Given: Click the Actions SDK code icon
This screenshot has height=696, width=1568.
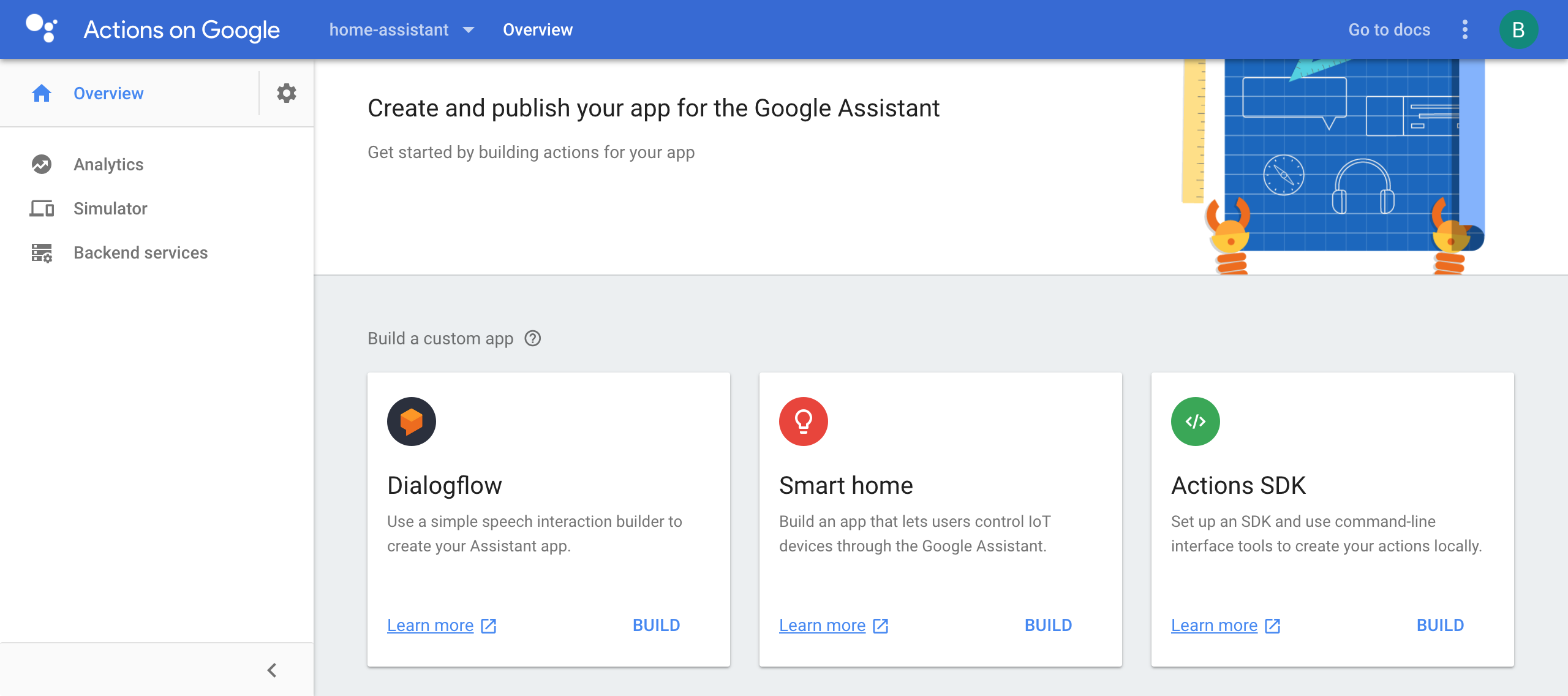Looking at the screenshot, I should (x=1194, y=421).
